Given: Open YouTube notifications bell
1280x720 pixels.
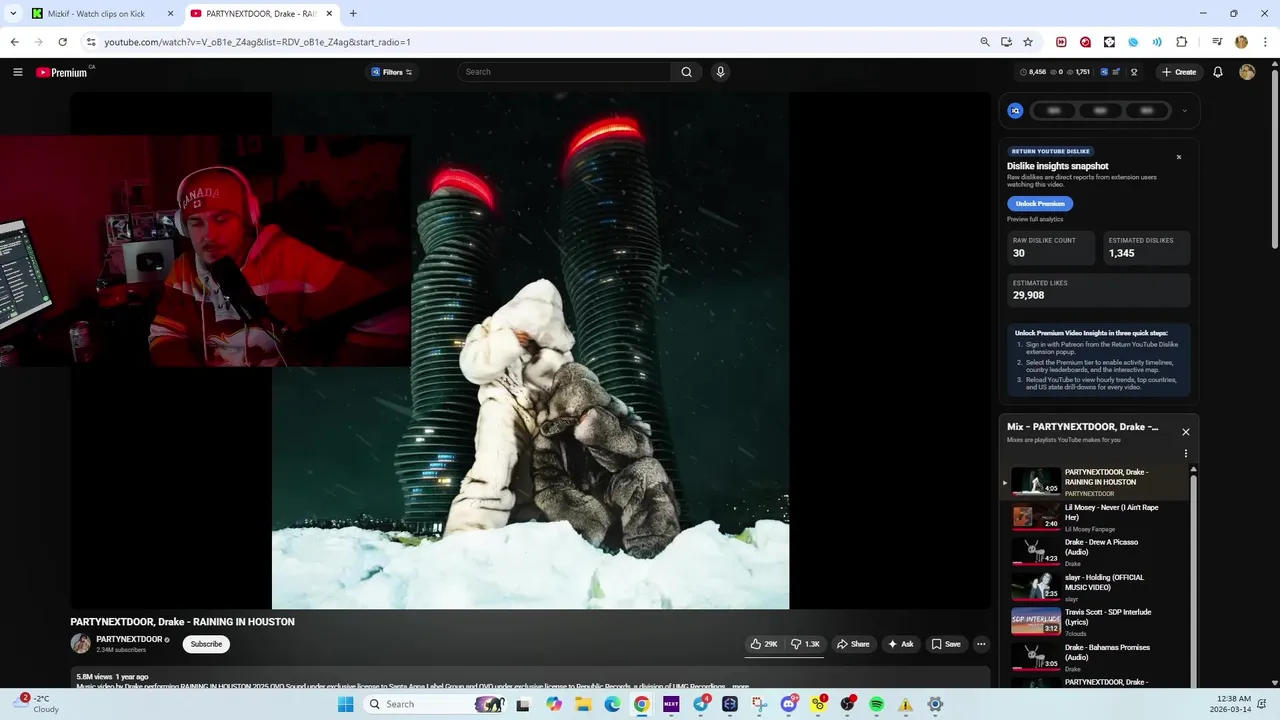Looking at the screenshot, I should point(1218,72).
